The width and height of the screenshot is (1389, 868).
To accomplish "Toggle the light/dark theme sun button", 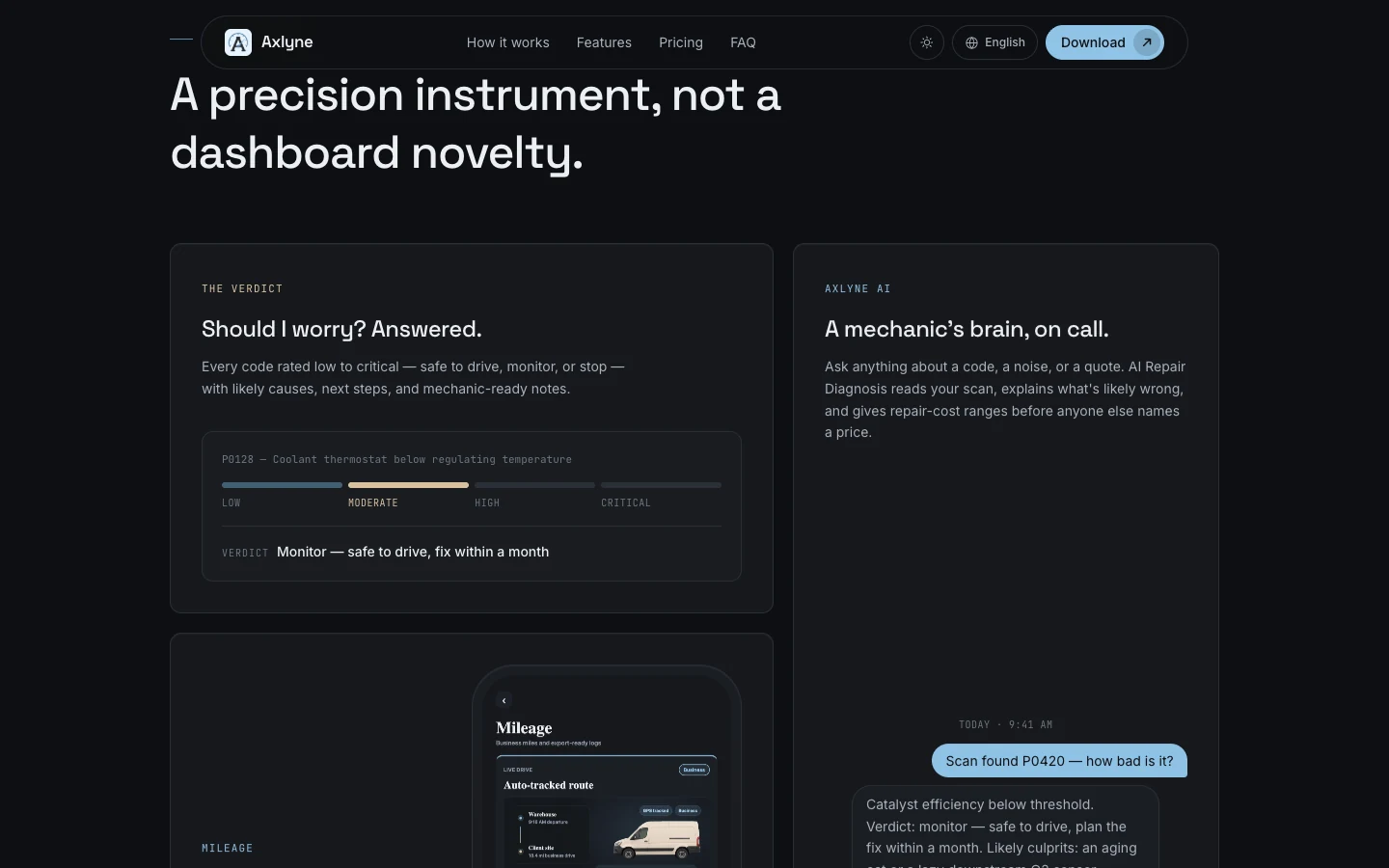I will [x=927, y=42].
